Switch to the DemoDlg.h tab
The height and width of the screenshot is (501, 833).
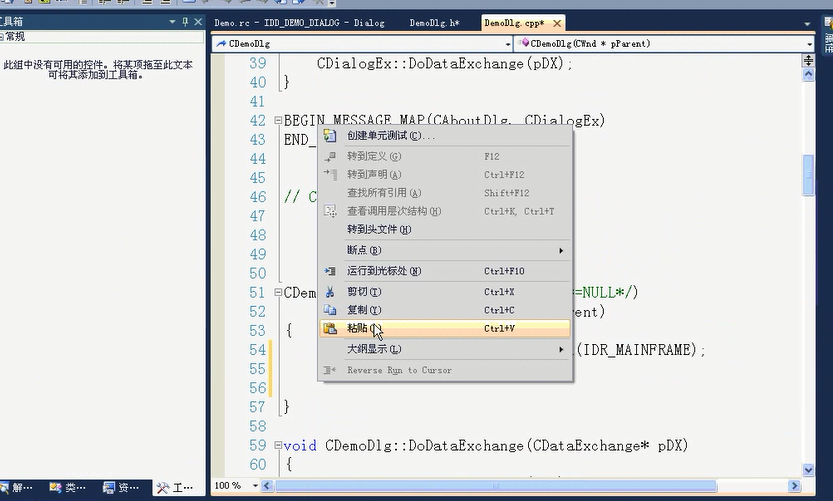(x=434, y=23)
